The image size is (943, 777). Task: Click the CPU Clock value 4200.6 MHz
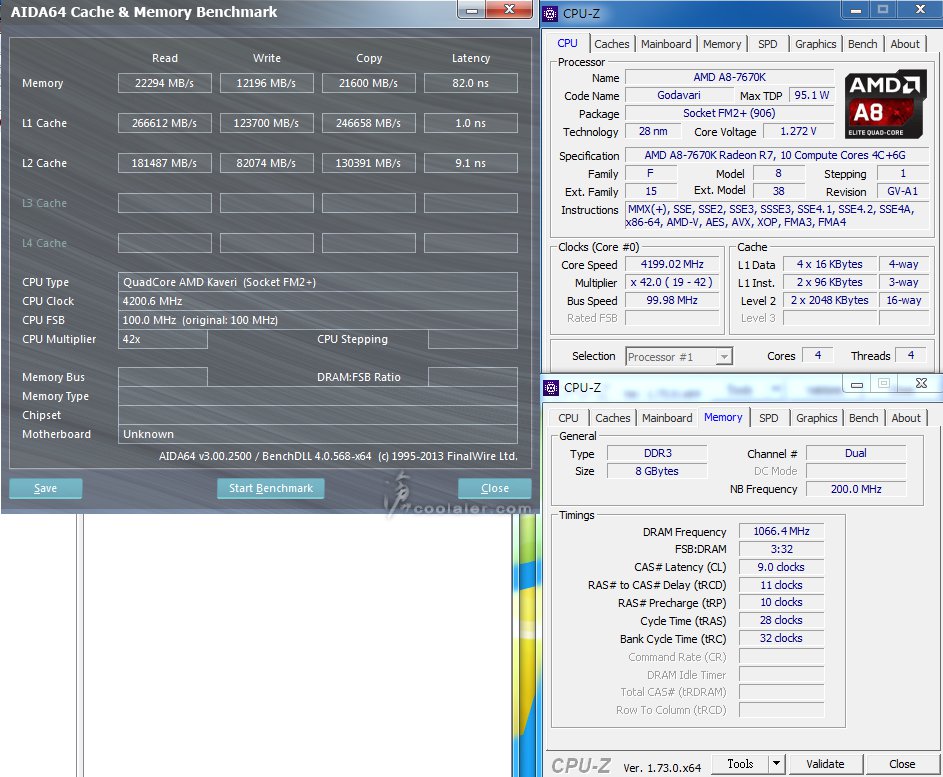coord(318,301)
